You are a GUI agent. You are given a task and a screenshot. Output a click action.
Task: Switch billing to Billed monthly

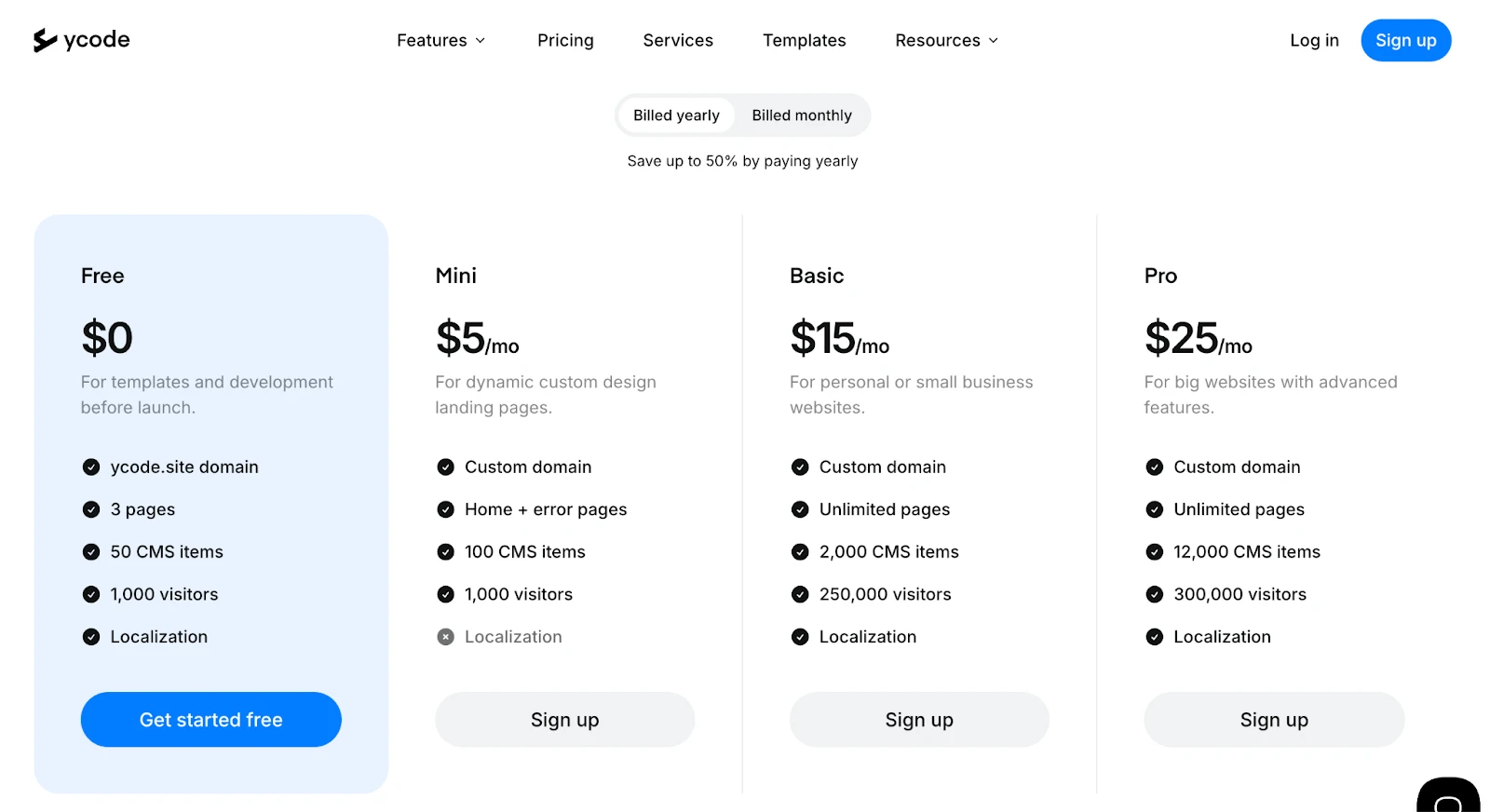point(802,115)
